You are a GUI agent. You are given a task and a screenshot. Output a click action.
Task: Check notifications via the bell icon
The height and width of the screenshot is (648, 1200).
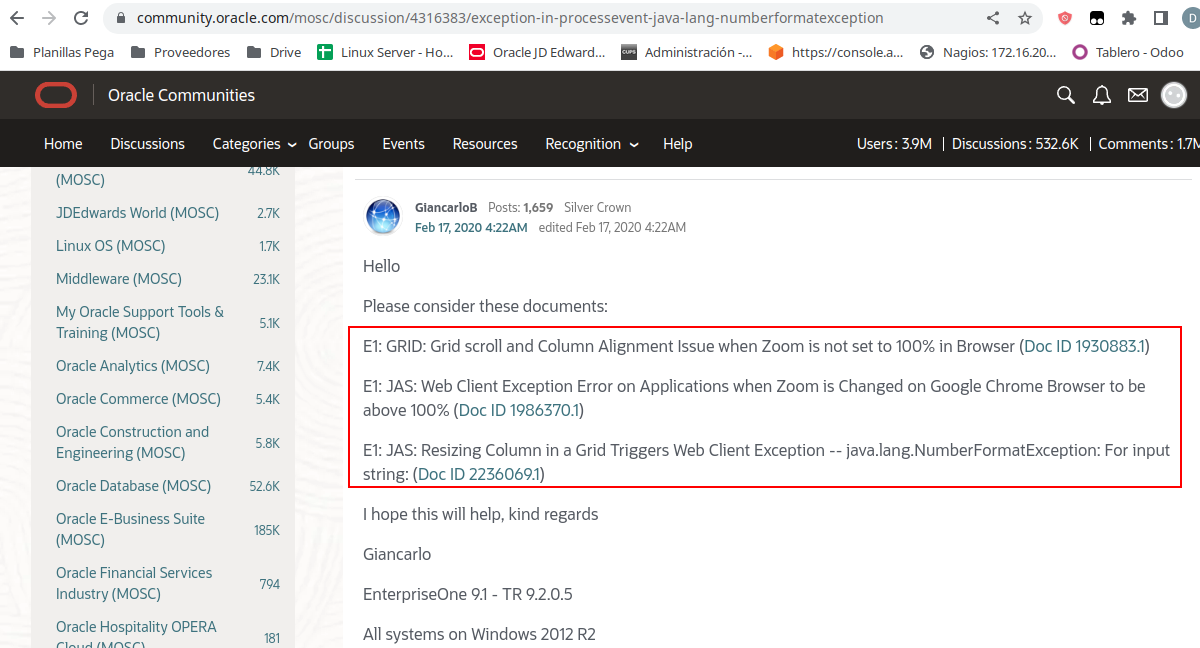click(1102, 95)
